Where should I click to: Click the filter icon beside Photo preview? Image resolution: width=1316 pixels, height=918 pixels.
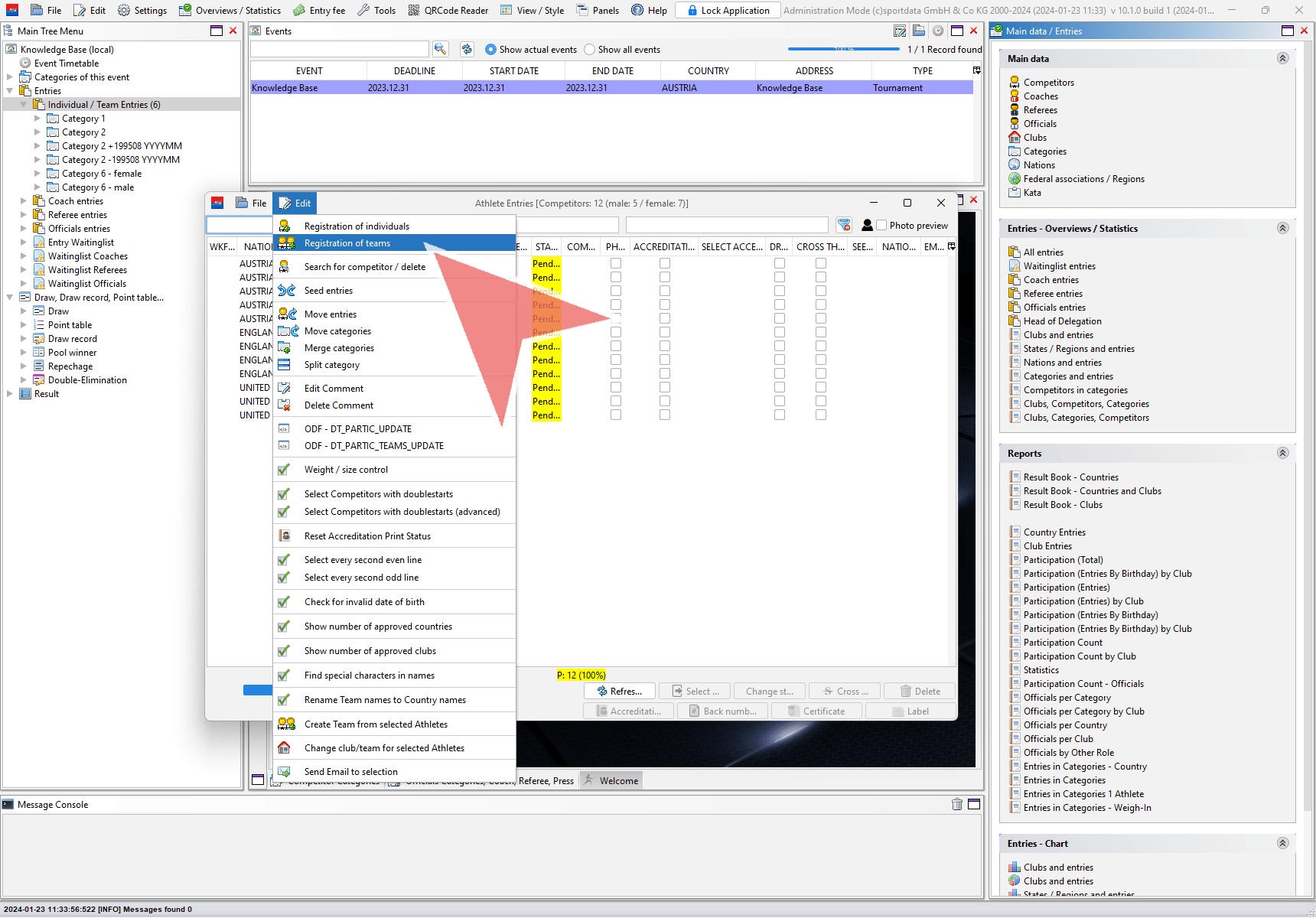point(843,225)
